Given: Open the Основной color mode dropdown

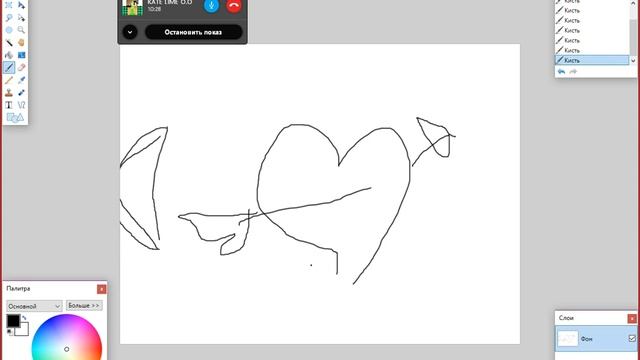Looking at the screenshot, I should [34, 306].
